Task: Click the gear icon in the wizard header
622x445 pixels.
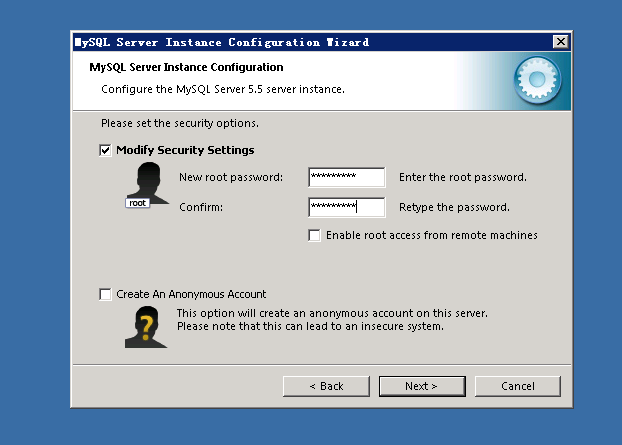Action: point(538,83)
